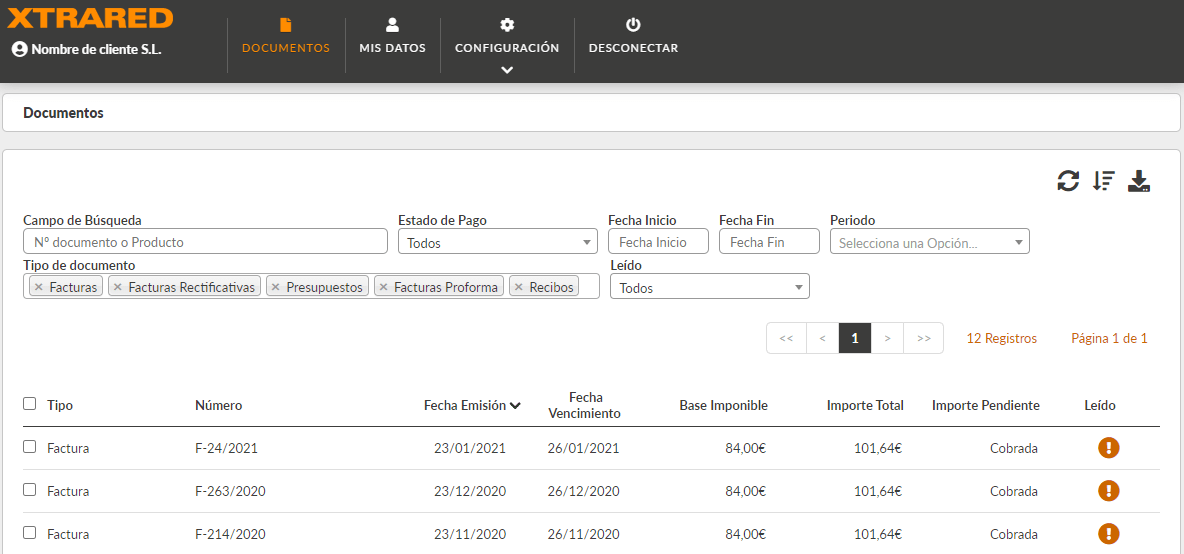
Task: Click the 12 Registros count
Action: click(x=1002, y=339)
